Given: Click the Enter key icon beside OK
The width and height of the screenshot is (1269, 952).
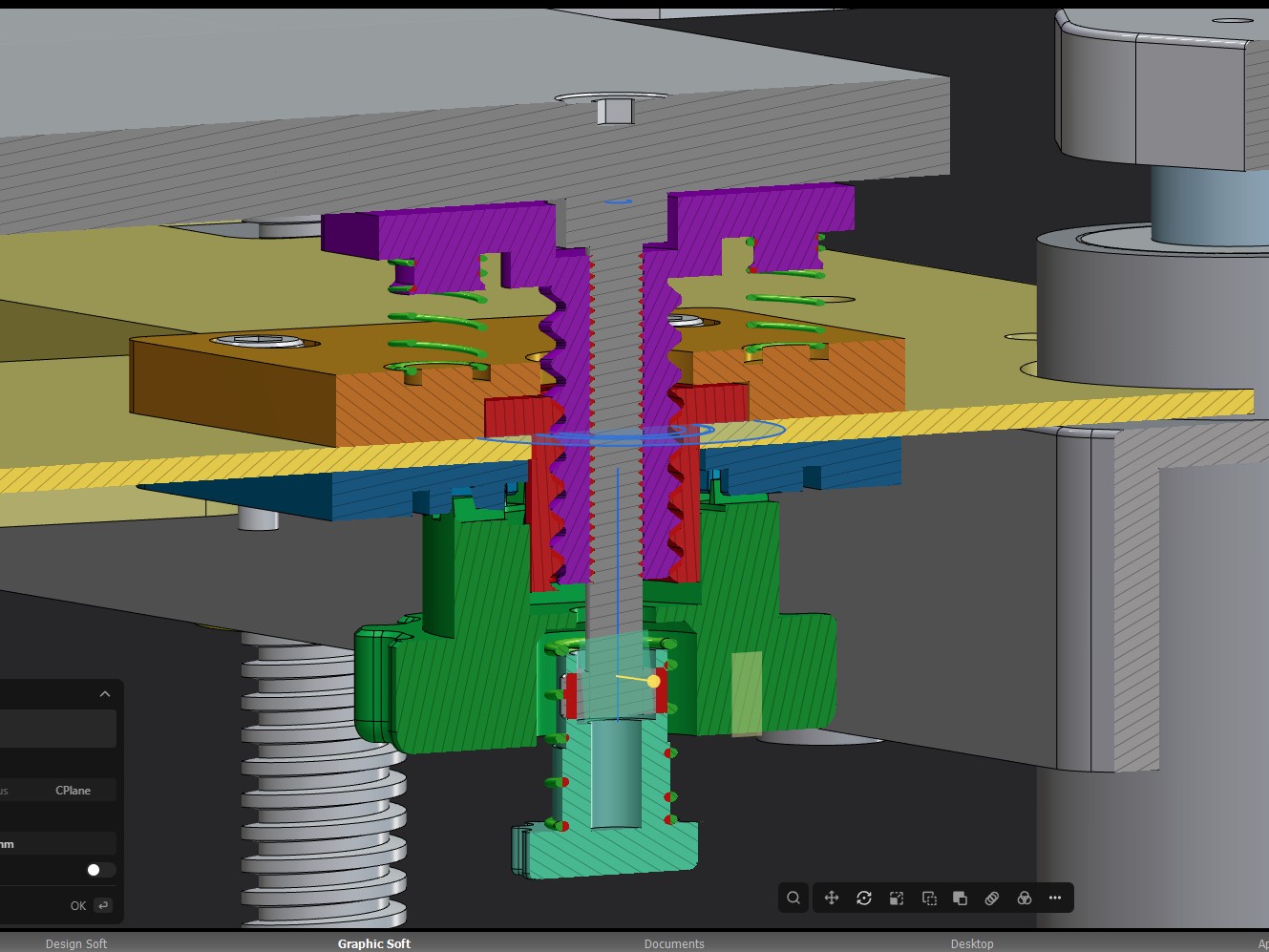Looking at the screenshot, I should (103, 905).
